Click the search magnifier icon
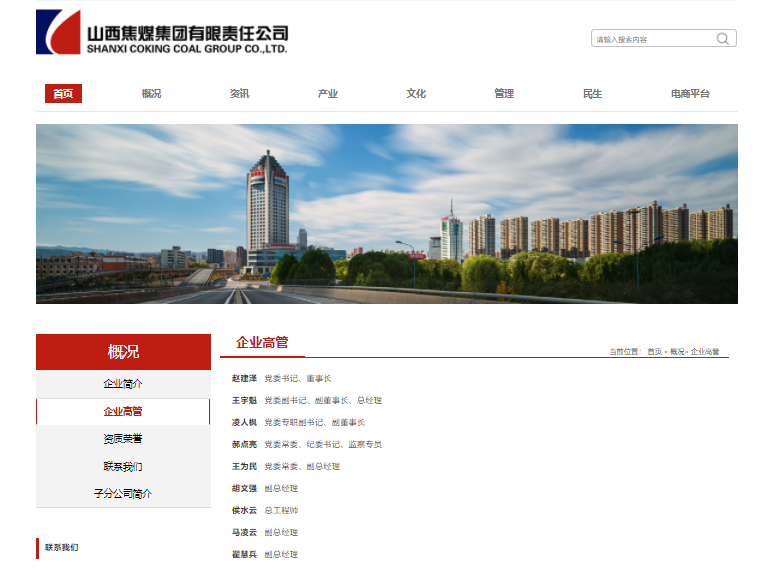The image size is (769, 570). pyautogui.click(x=722, y=39)
